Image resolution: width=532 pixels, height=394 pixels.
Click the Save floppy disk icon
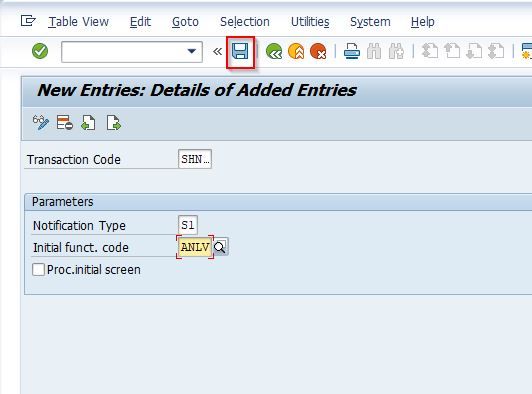coord(240,52)
